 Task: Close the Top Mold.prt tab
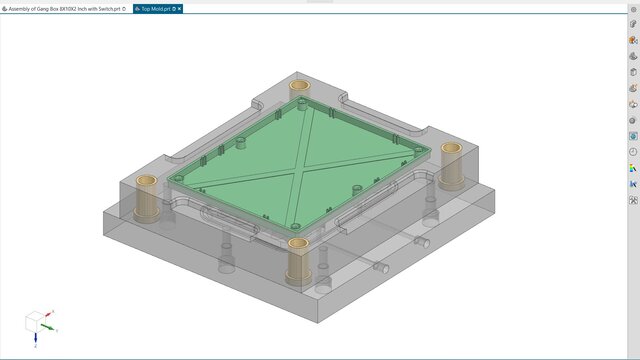(x=180, y=9)
